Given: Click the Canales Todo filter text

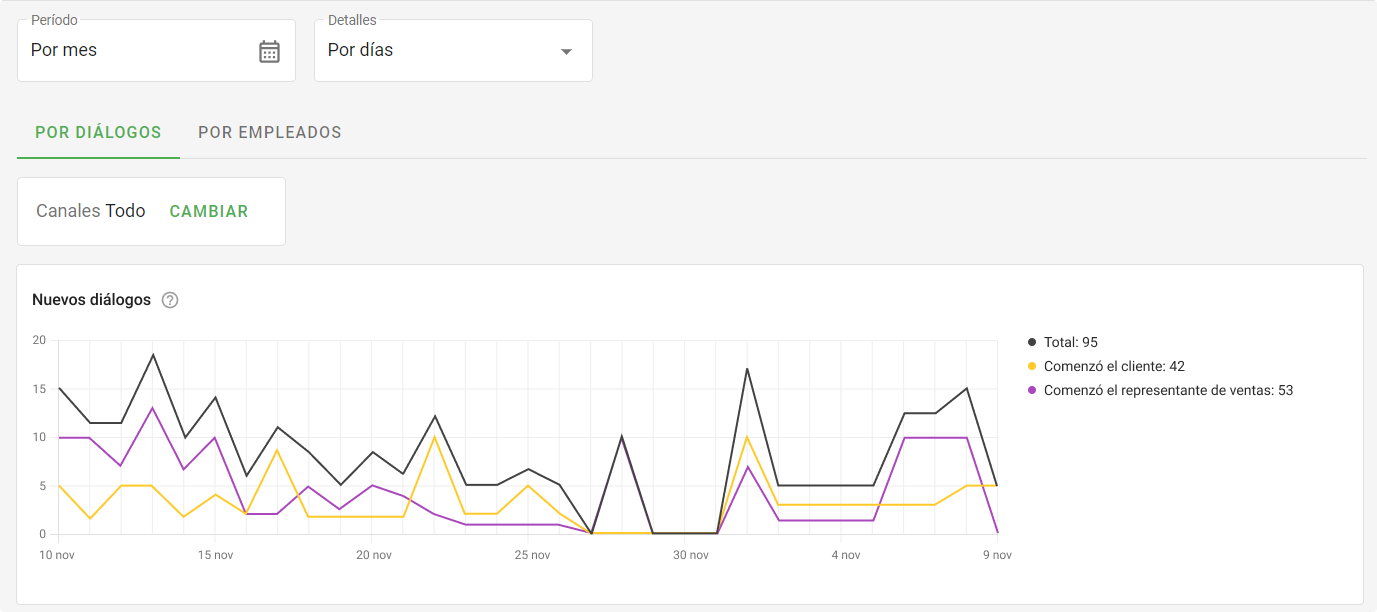Looking at the screenshot, I should 91,211.
